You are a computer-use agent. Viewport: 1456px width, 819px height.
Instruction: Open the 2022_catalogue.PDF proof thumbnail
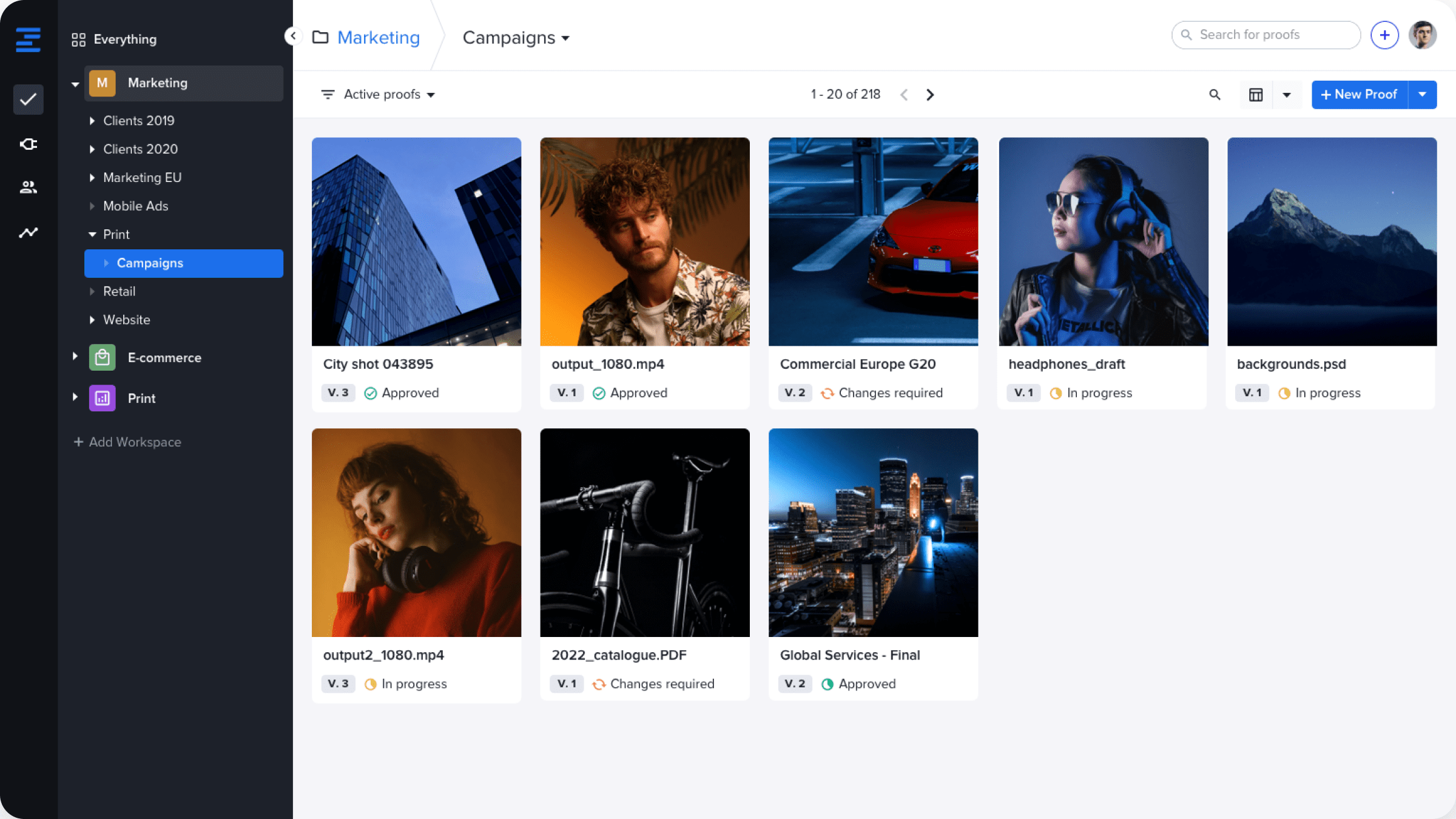644,533
